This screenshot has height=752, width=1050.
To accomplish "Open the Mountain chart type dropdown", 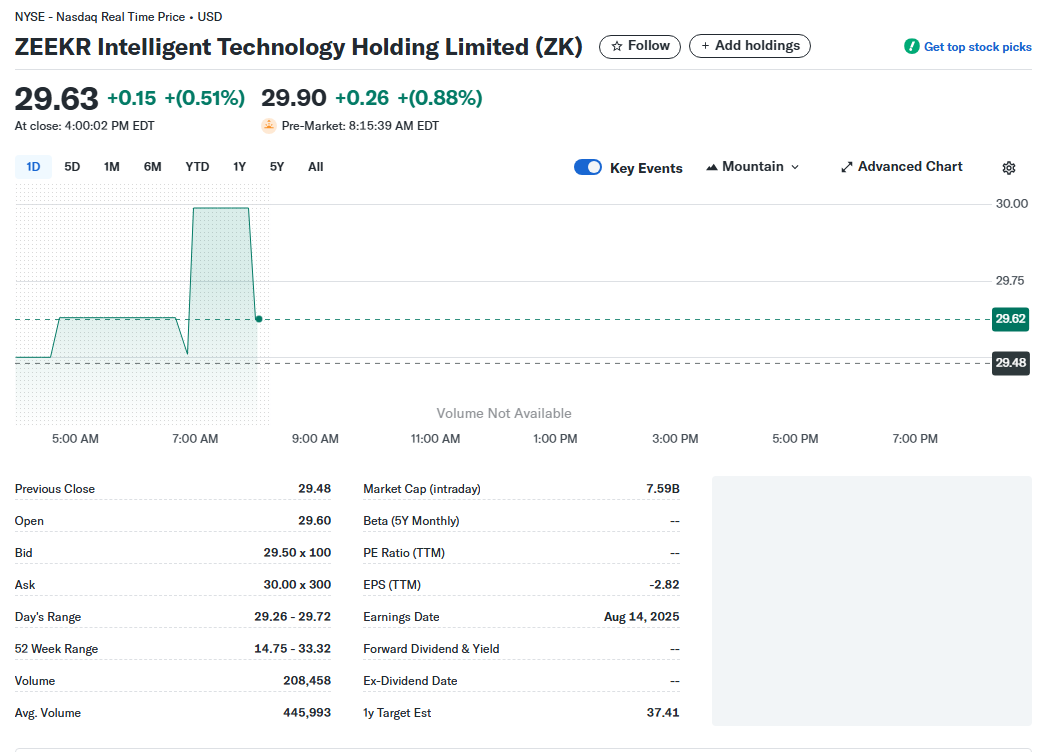I will click(753, 167).
